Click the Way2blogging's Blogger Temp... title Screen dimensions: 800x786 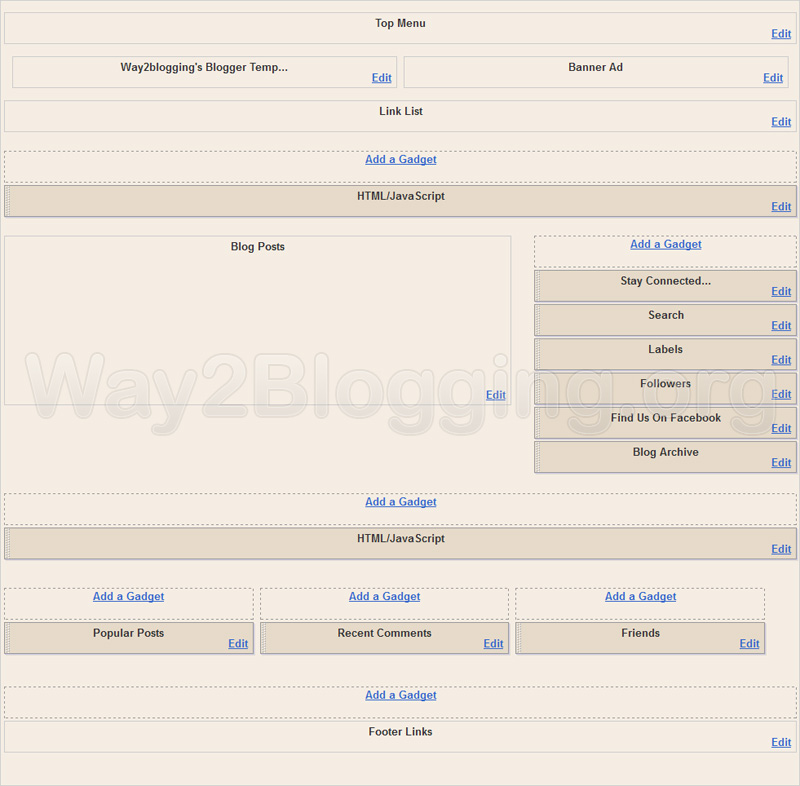[x=204, y=67]
